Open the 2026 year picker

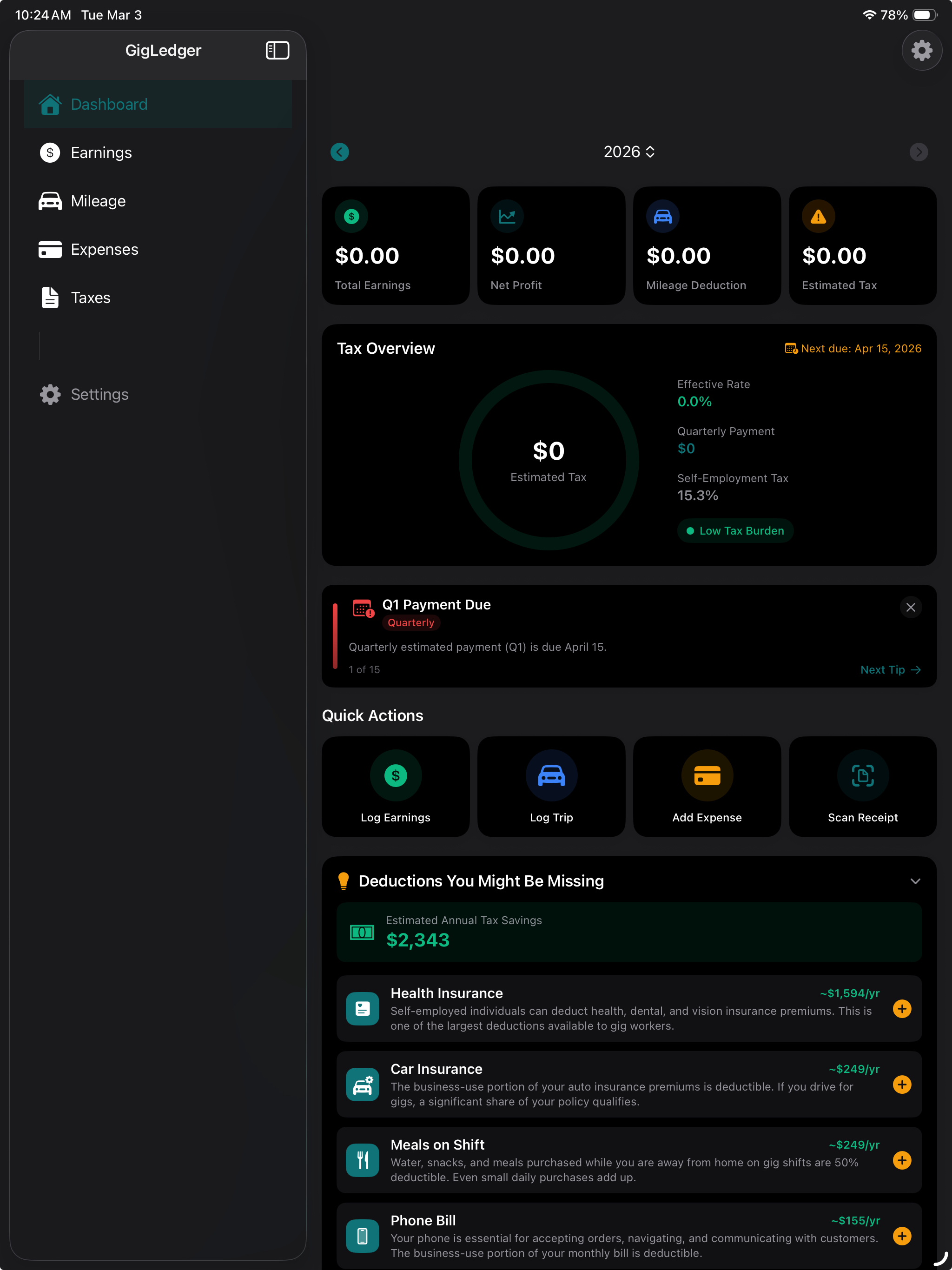[x=629, y=152]
